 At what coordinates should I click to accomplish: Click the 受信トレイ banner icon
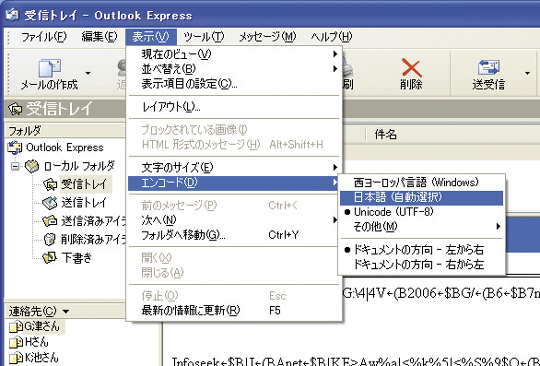click(15, 109)
